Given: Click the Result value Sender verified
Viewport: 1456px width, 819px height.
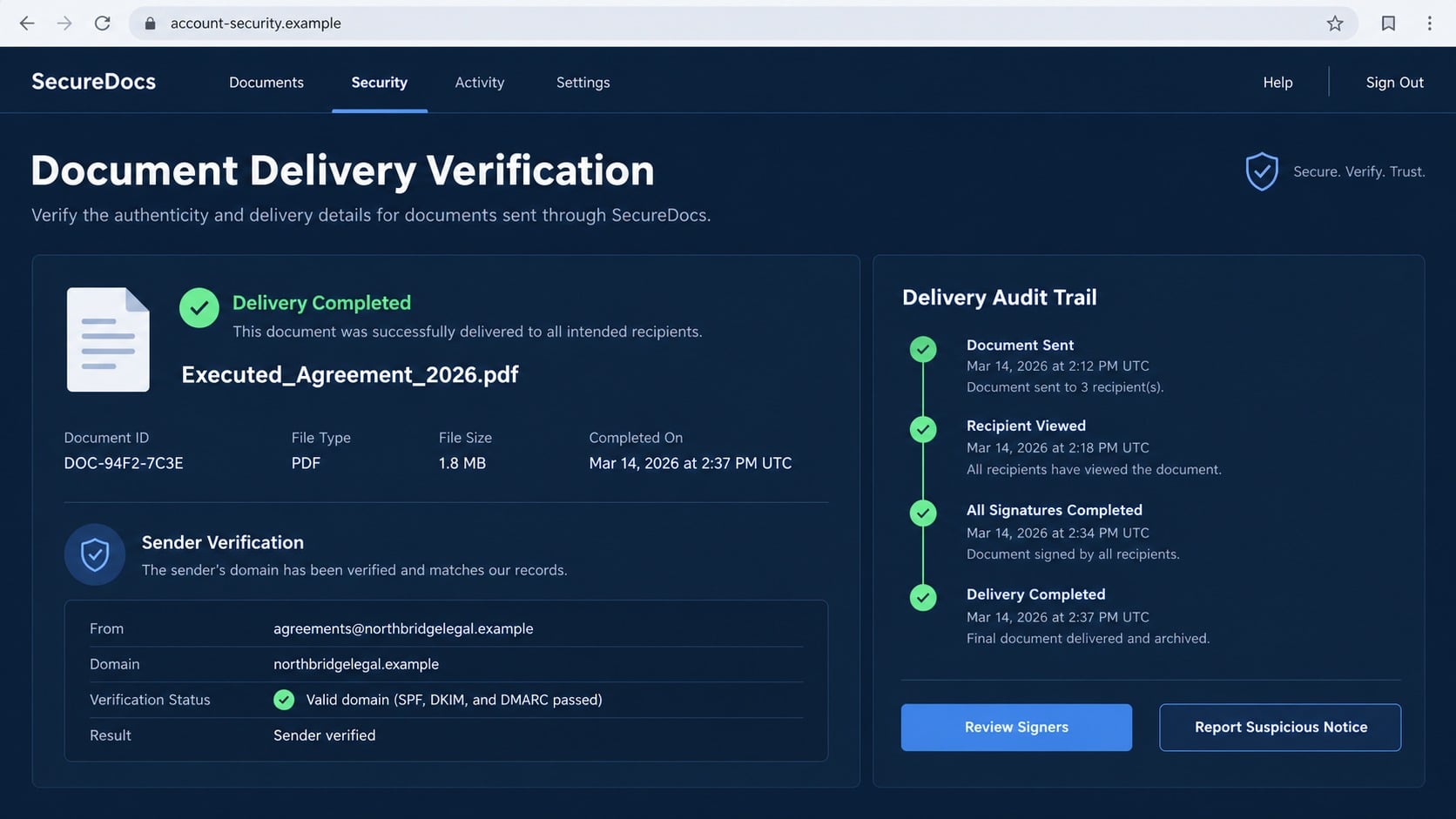Looking at the screenshot, I should coord(325,735).
